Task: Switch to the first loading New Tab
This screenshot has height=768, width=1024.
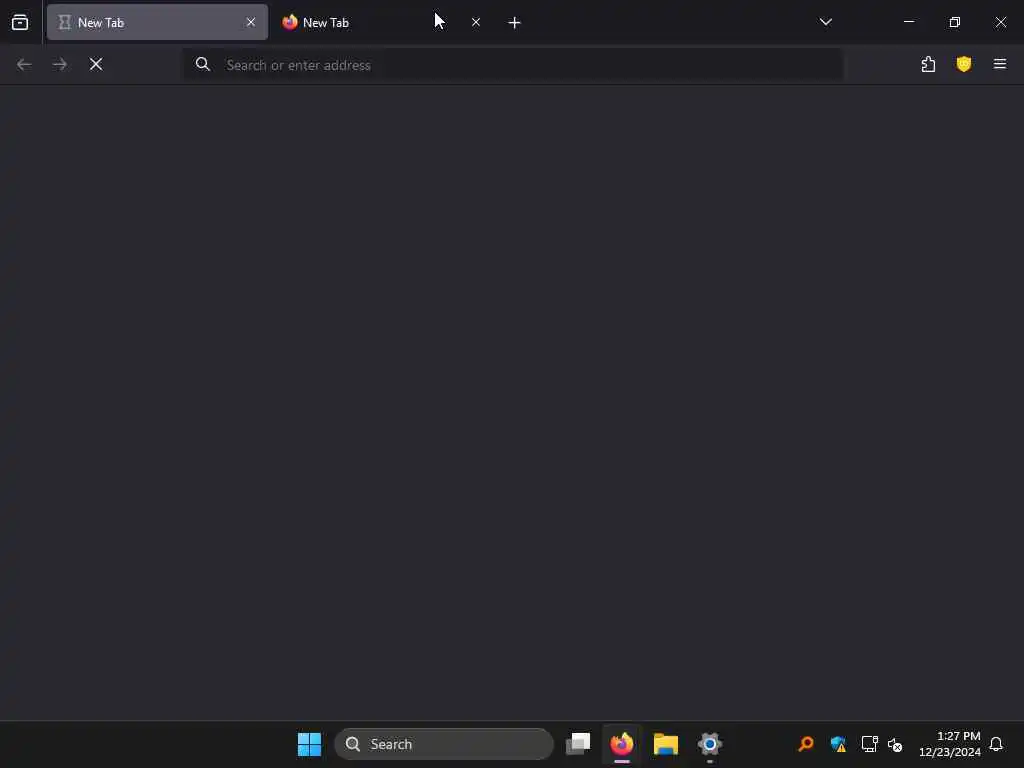Action: [x=157, y=22]
